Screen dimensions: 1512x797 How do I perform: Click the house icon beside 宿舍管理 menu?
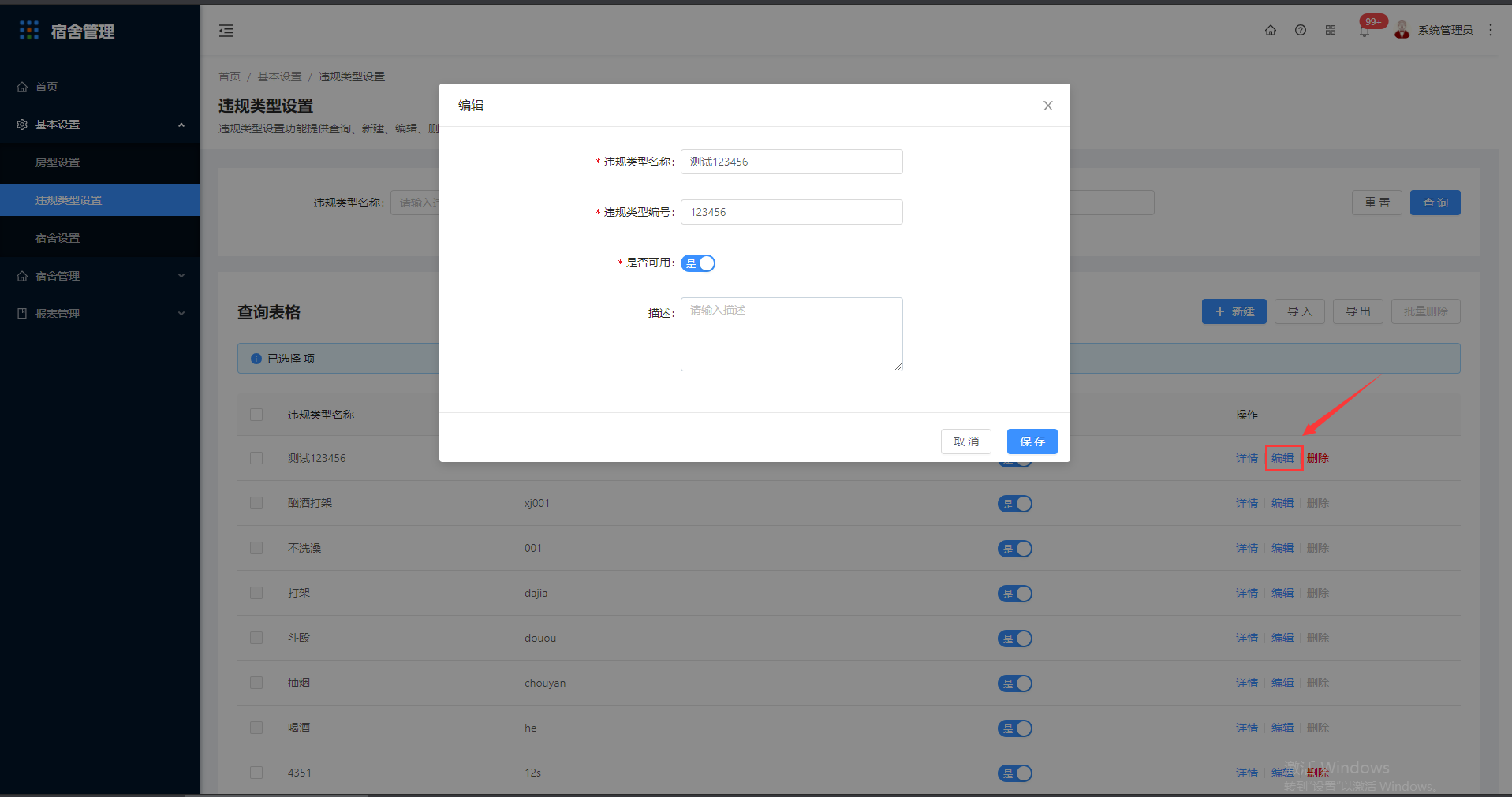pyautogui.click(x=22, y=276)
